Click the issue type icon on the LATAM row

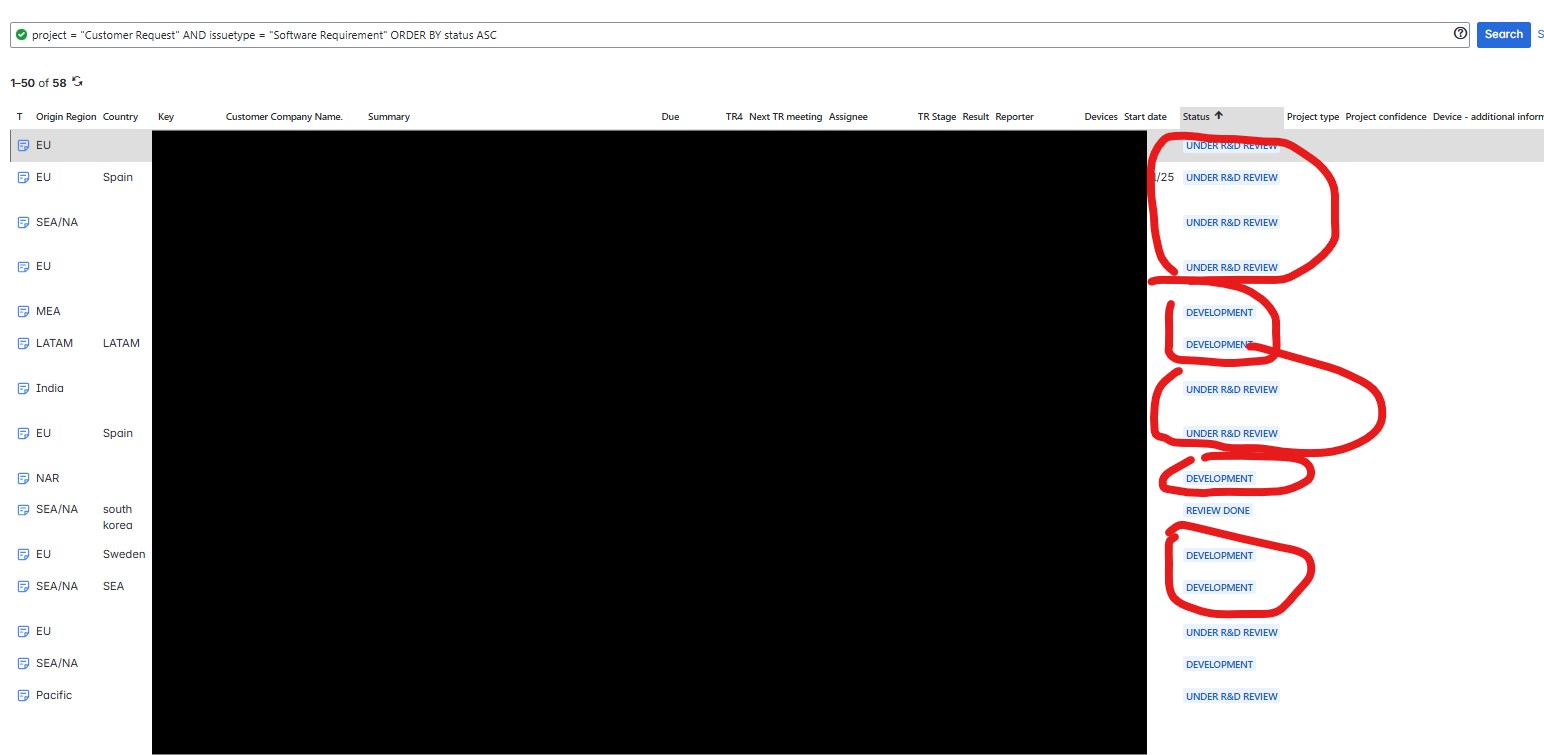(x=22, y=343)
